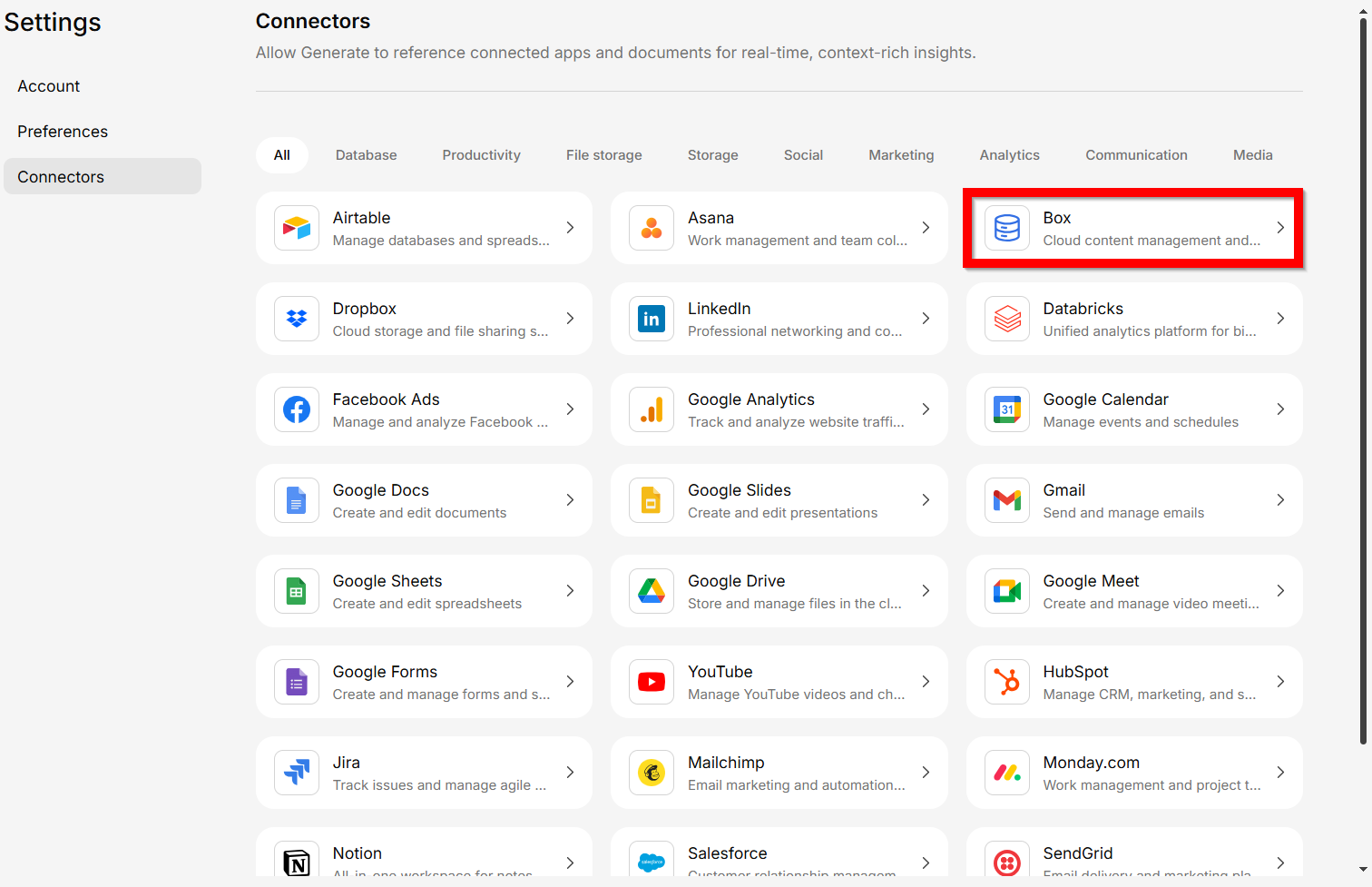Show the Analytics category tab
Image resolution: width=1372 pixels, height=887 pixels.
[1009, 155]
